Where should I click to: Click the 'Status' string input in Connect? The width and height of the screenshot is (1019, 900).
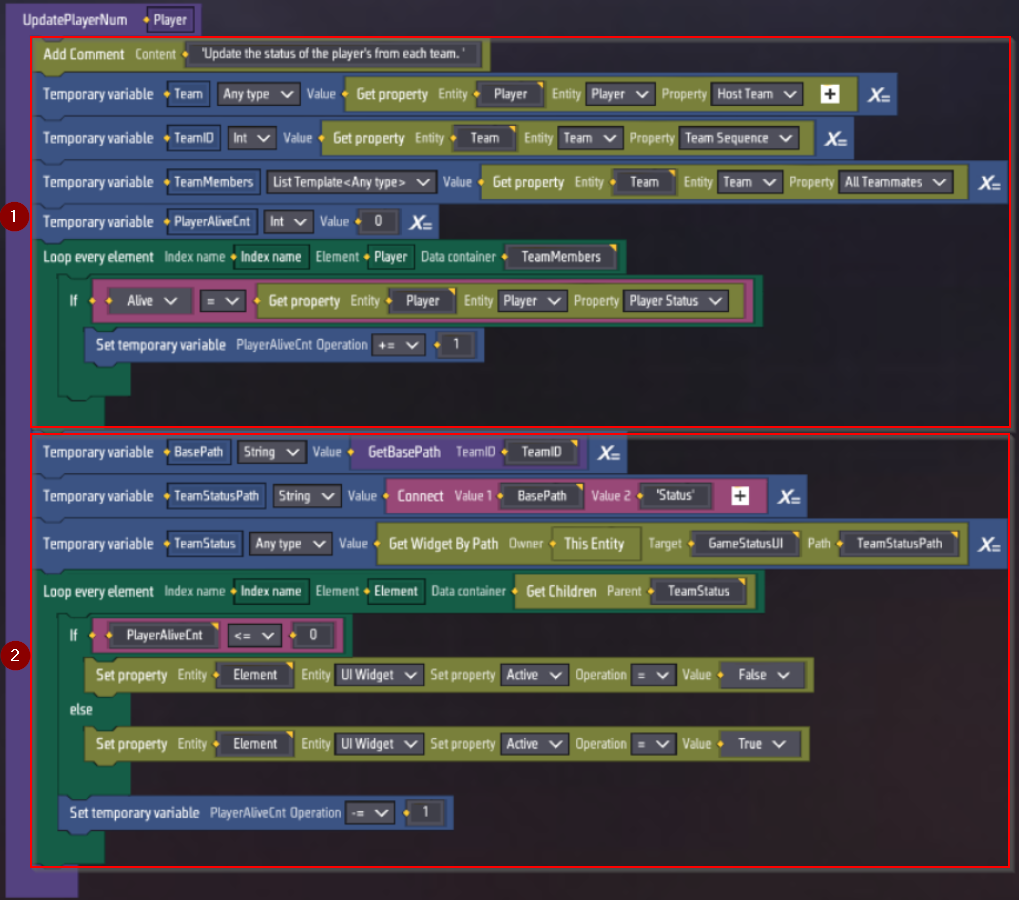pos(683,496)
